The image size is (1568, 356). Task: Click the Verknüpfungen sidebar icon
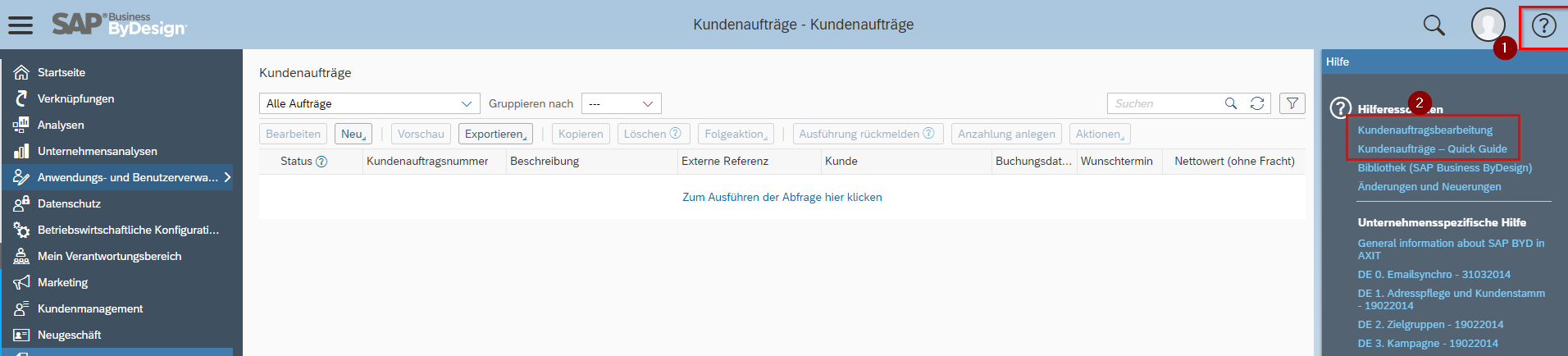click(21, 98)
